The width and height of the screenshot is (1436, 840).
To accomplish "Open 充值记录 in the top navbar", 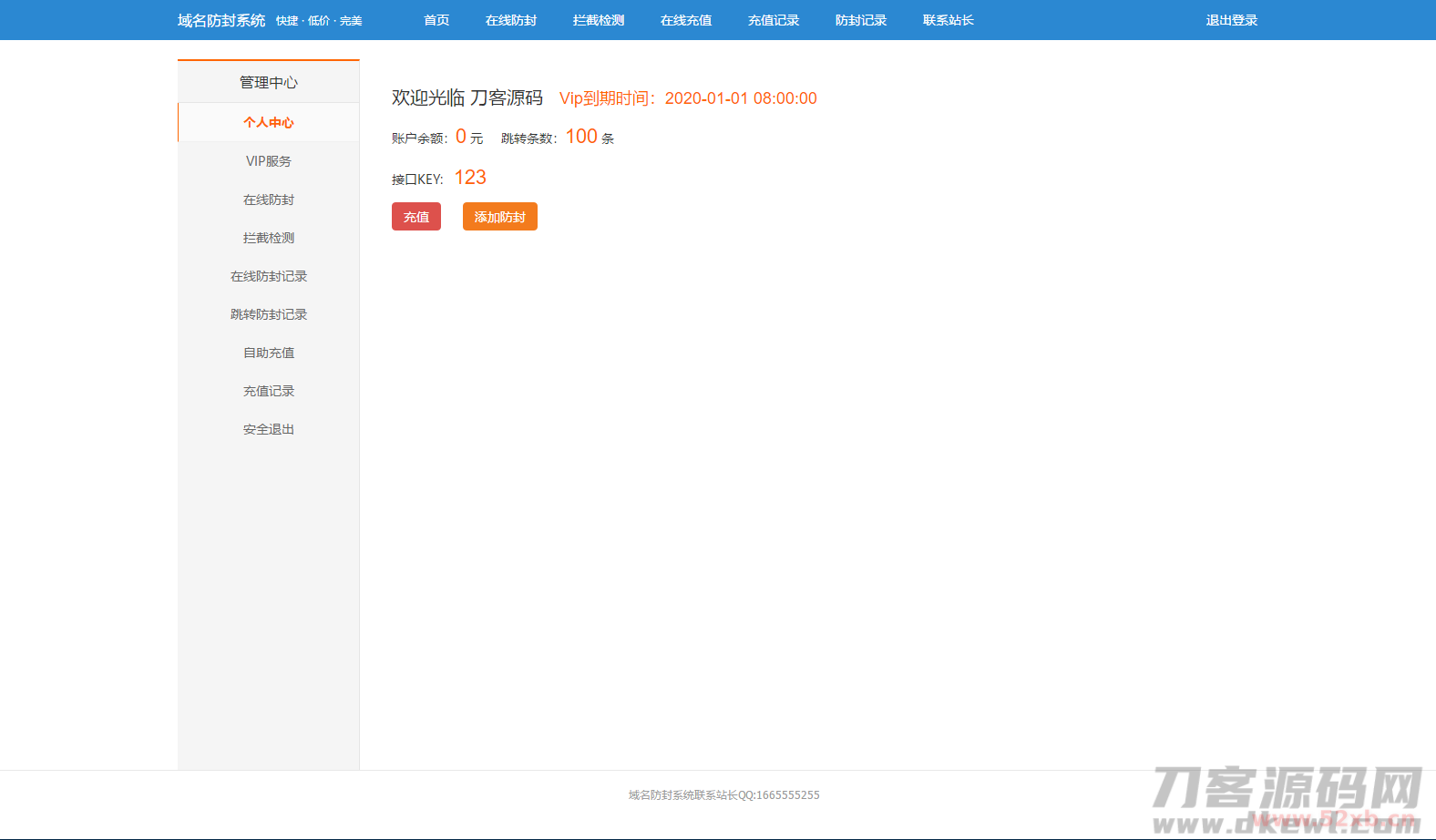I will click(x=774, y=20).
